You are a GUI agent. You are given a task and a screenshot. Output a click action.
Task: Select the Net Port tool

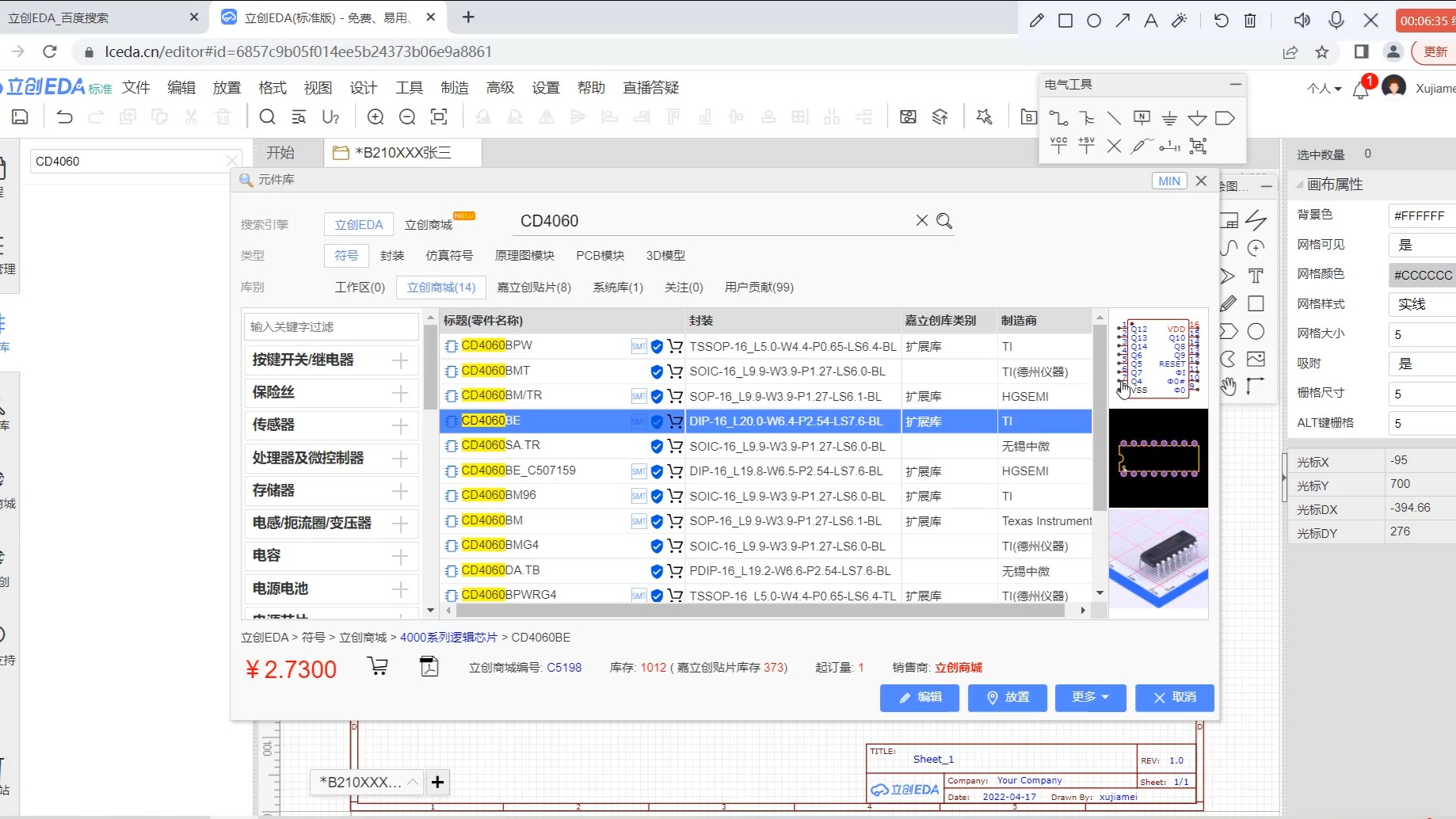click(x=1225, y=119)
